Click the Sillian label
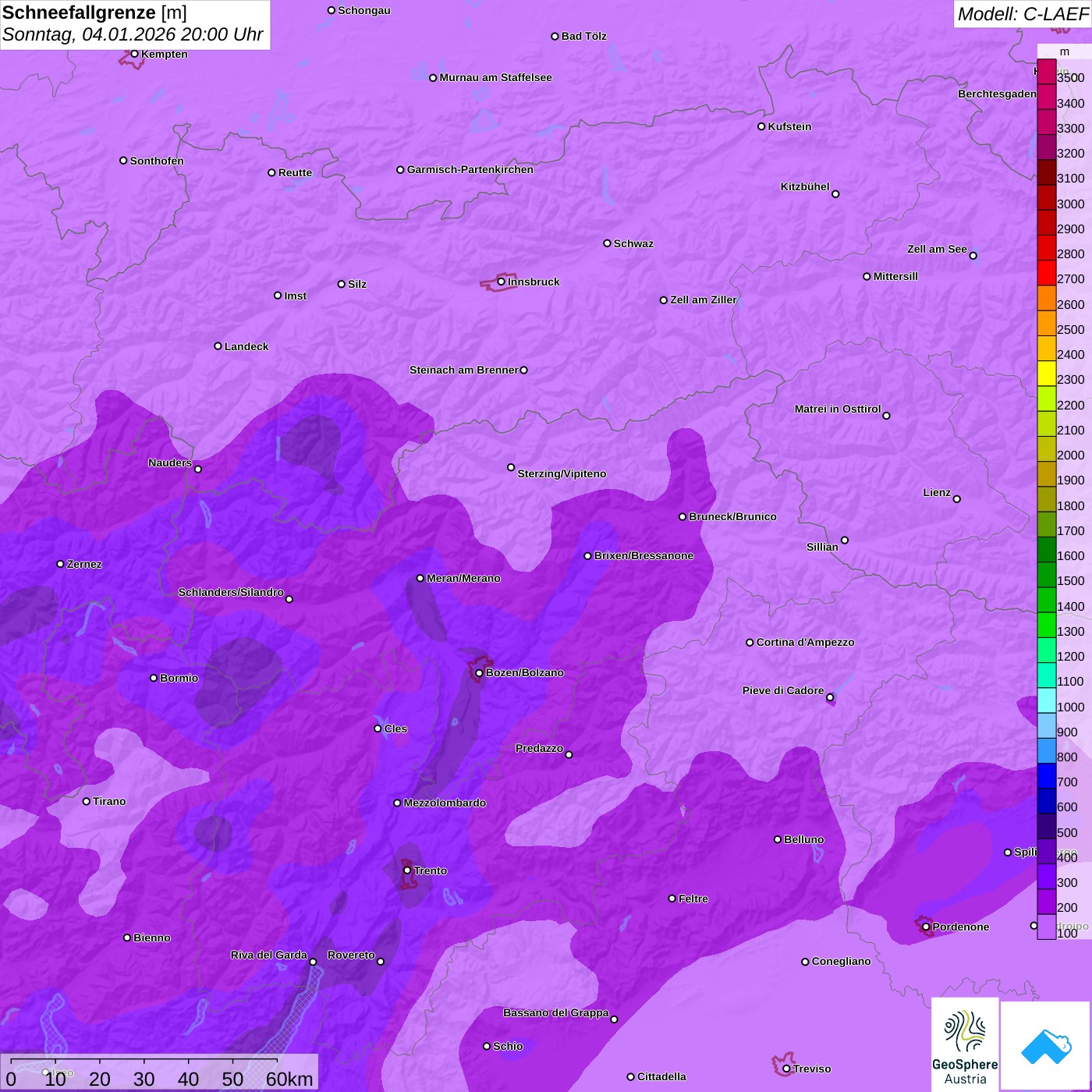The width and height of the screenshot is (1092, 1092). [x=822, y=547]
